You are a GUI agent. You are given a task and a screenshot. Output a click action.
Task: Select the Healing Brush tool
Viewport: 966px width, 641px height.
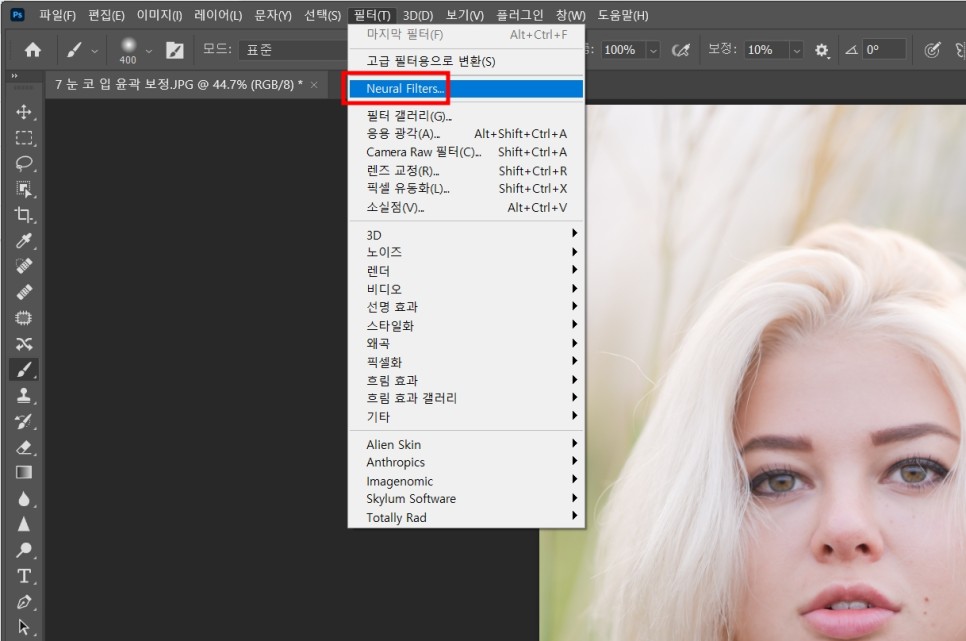[24, 292]
